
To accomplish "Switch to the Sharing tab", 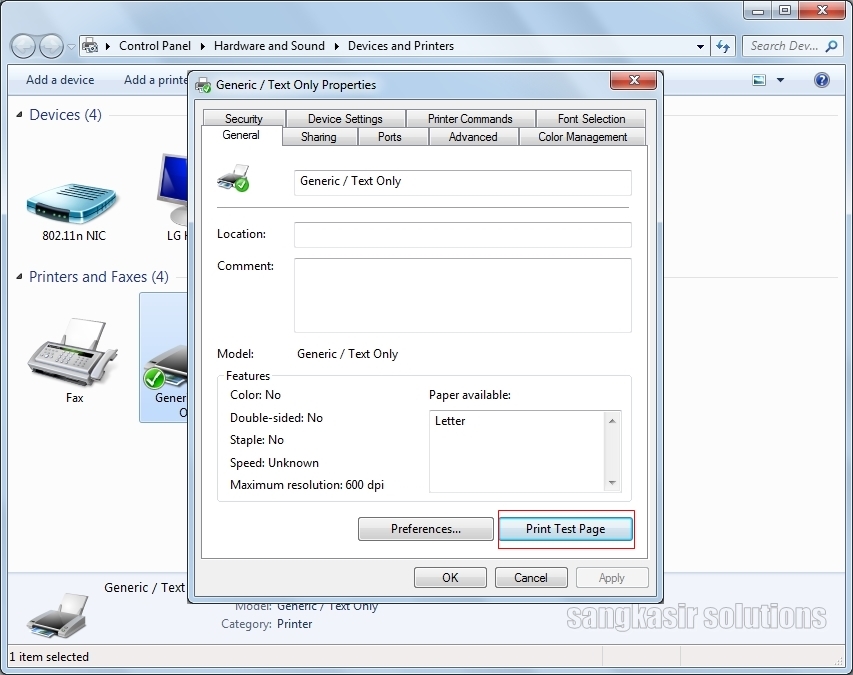I will pyautogui.click(x=318, y=137).
